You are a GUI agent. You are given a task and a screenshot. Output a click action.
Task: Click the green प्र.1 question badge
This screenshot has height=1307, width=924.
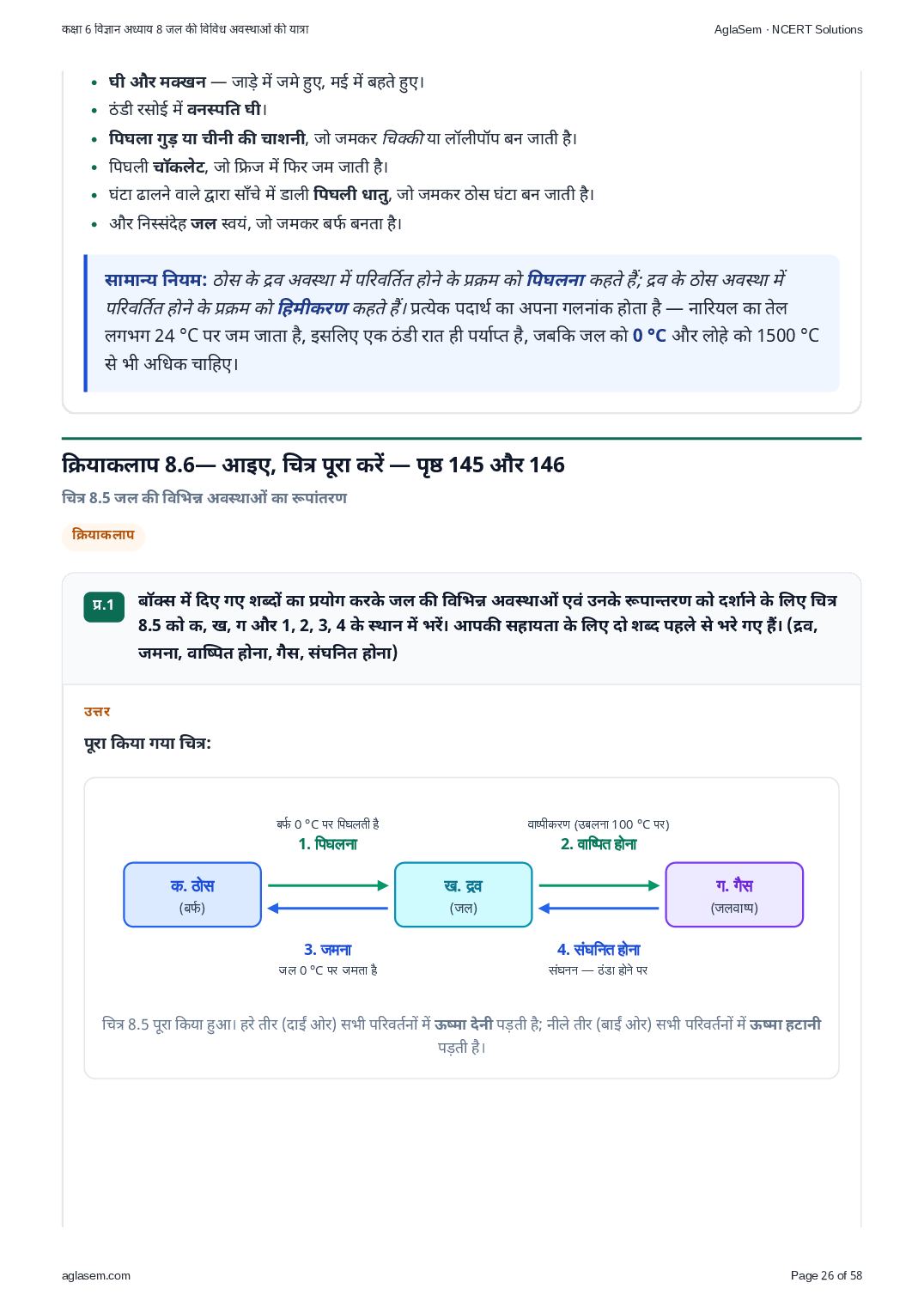[104, 605]
